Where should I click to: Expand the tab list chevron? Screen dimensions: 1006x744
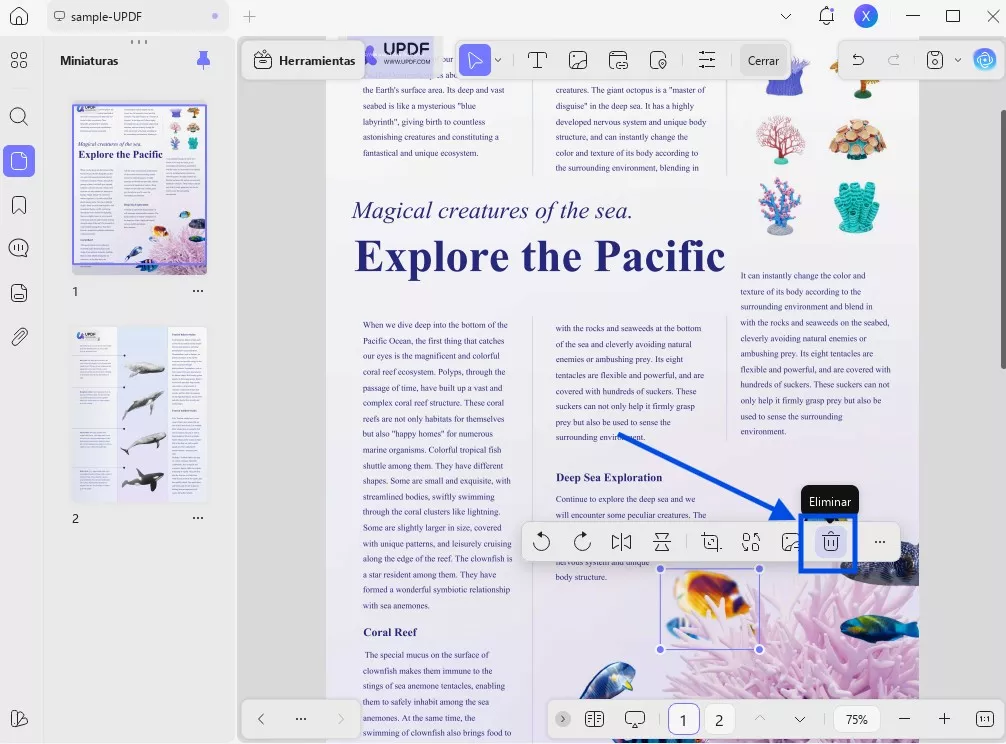pos(785,17)
